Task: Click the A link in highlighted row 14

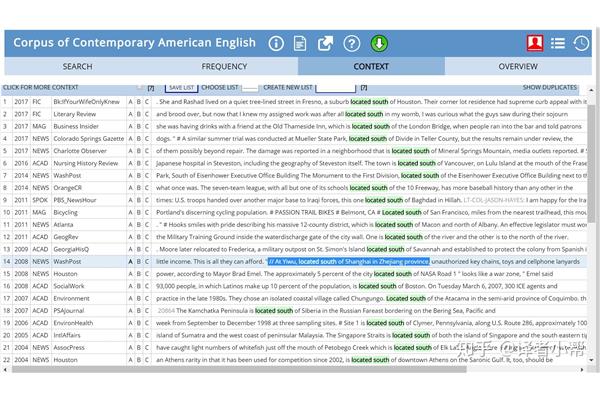Action: [x=130, y=261]
